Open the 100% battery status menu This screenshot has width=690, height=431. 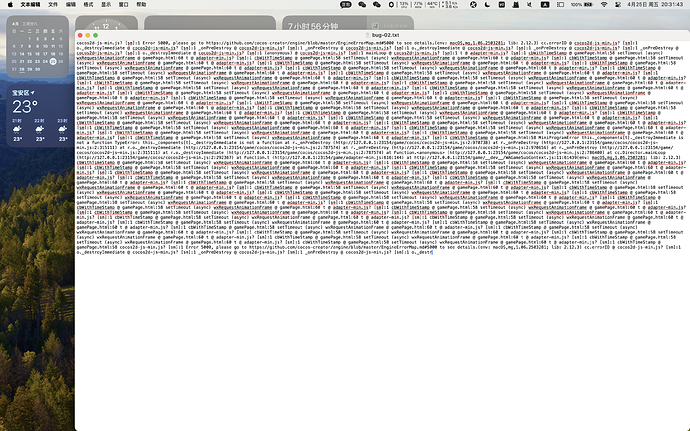pos(582,4)
